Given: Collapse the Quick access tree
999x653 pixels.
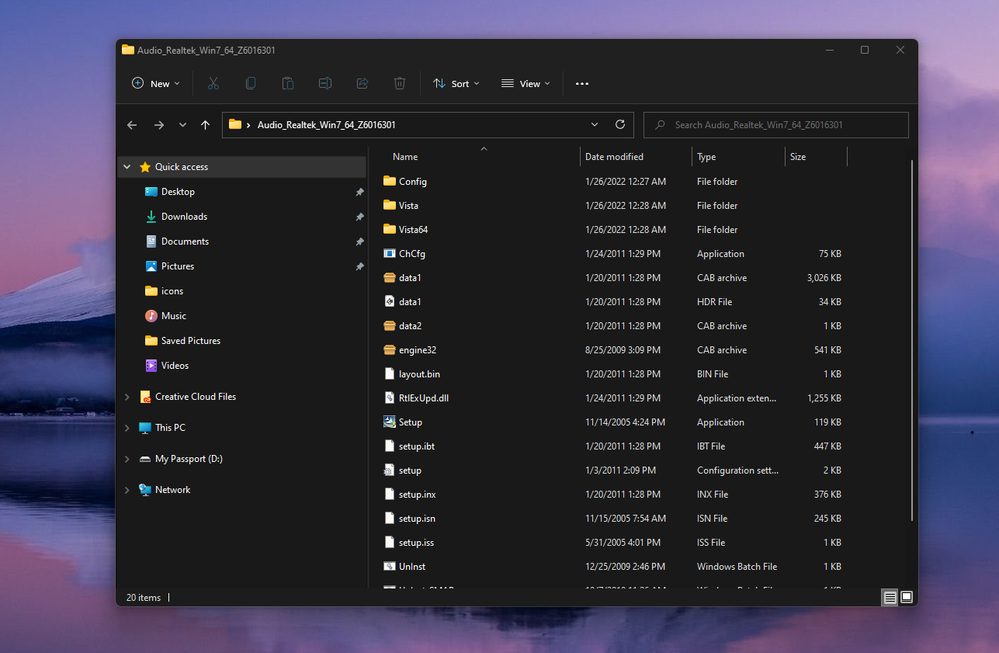Looking at the screenshot, I should click(x=127, y=167).
